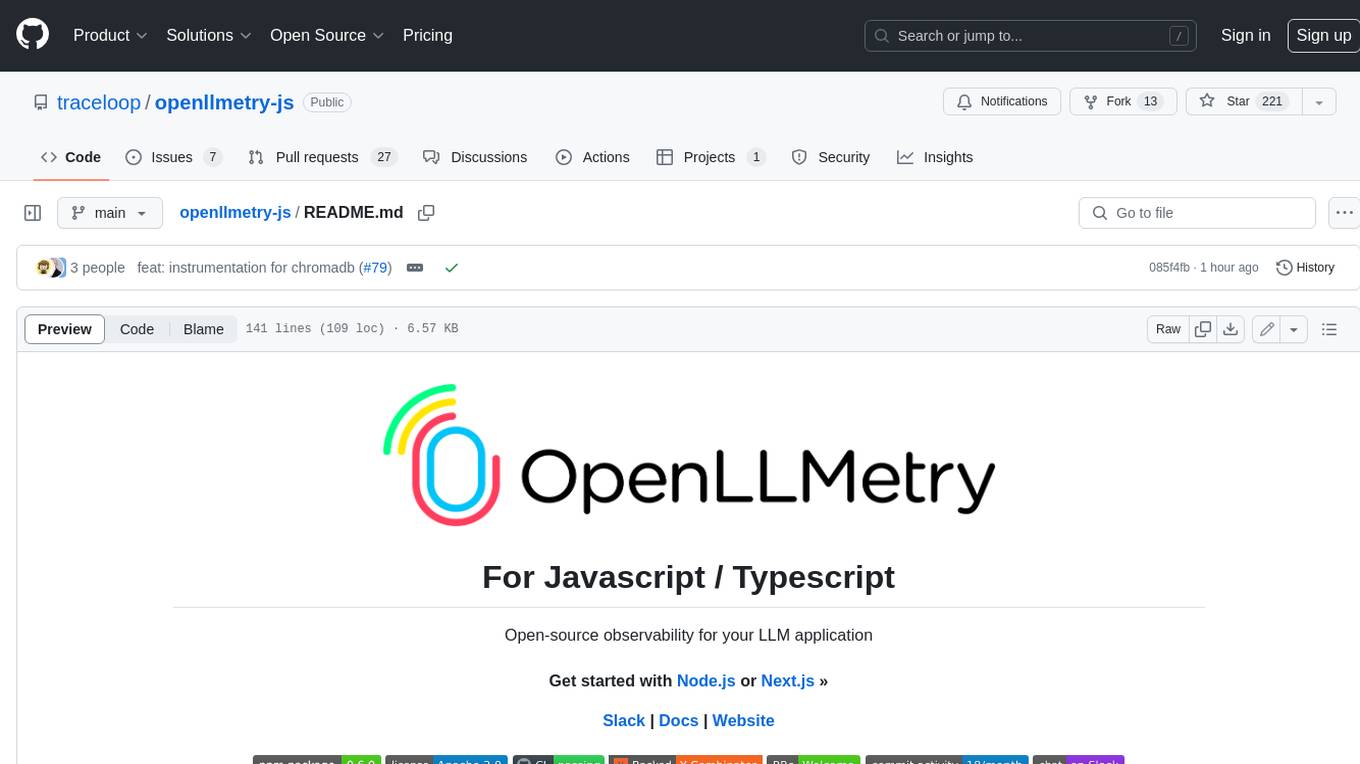Switch to the Issues tab
The image size is (1360, 764).
173,157
